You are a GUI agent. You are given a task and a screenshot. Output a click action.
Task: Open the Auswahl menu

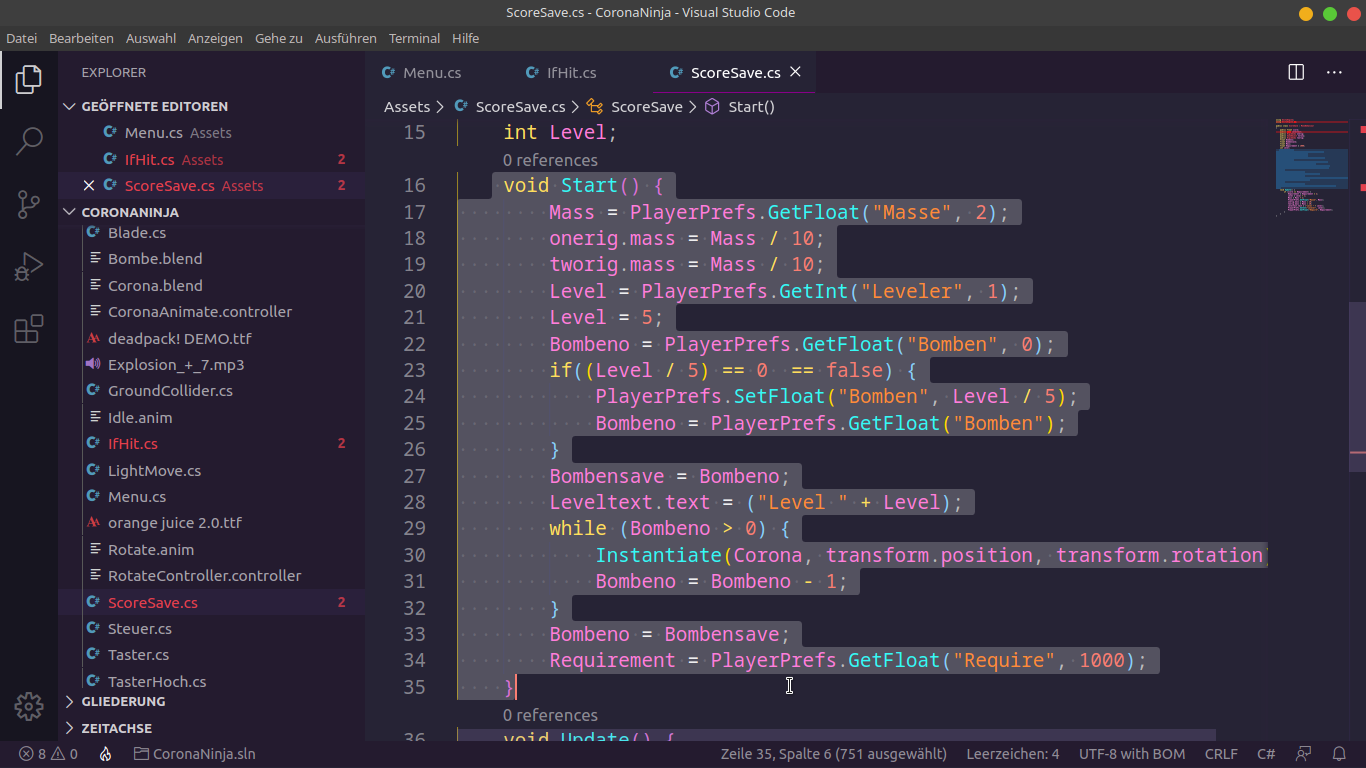pyautogui.click(x=151, y=38)
